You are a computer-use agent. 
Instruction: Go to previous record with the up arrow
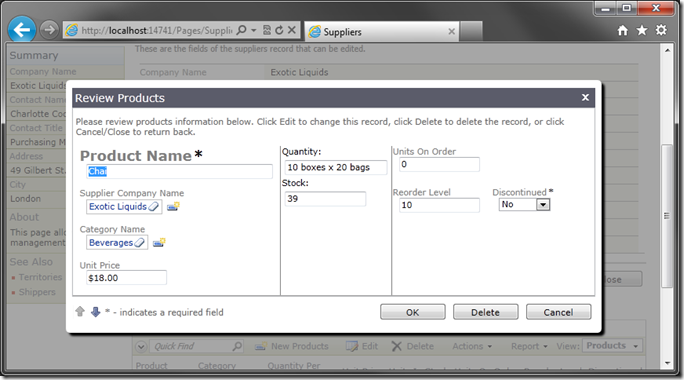80,312
